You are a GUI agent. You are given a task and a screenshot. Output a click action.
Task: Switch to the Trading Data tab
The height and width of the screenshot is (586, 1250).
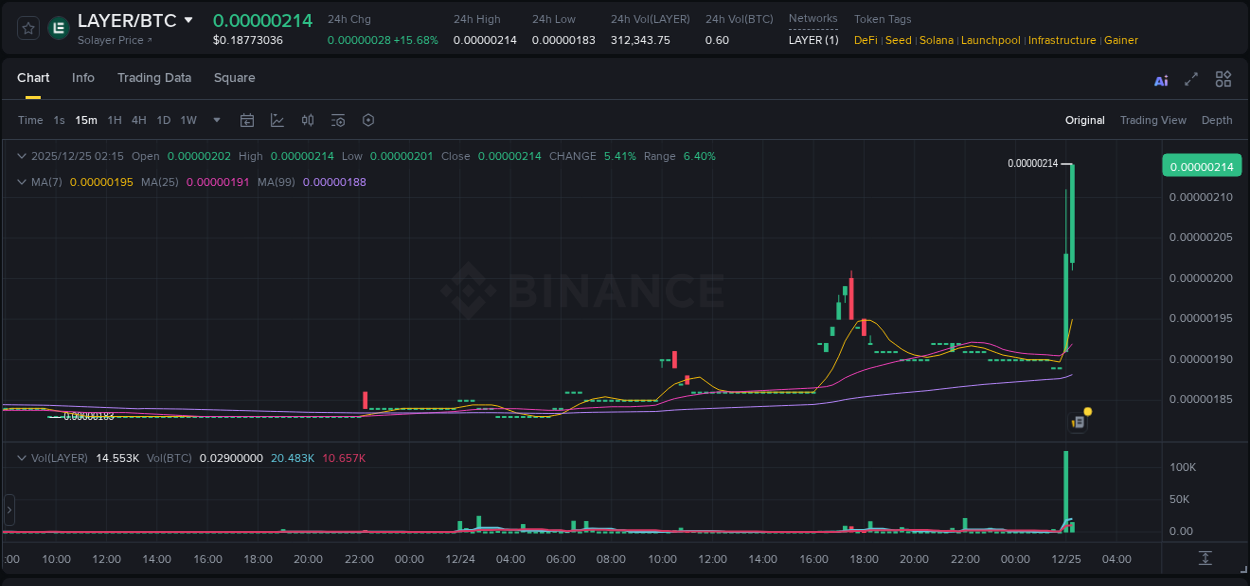click(154, 78)
